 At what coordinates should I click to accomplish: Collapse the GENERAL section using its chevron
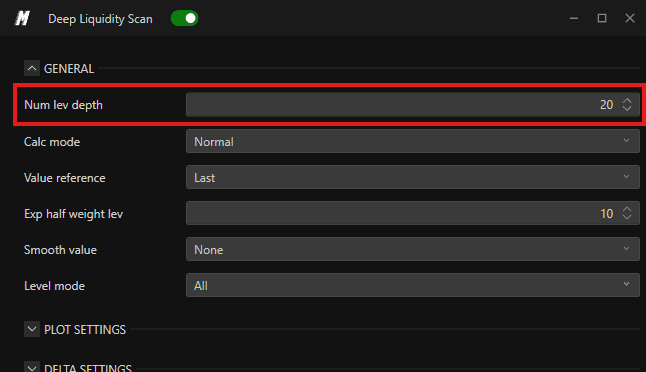[x=32, y=68]
